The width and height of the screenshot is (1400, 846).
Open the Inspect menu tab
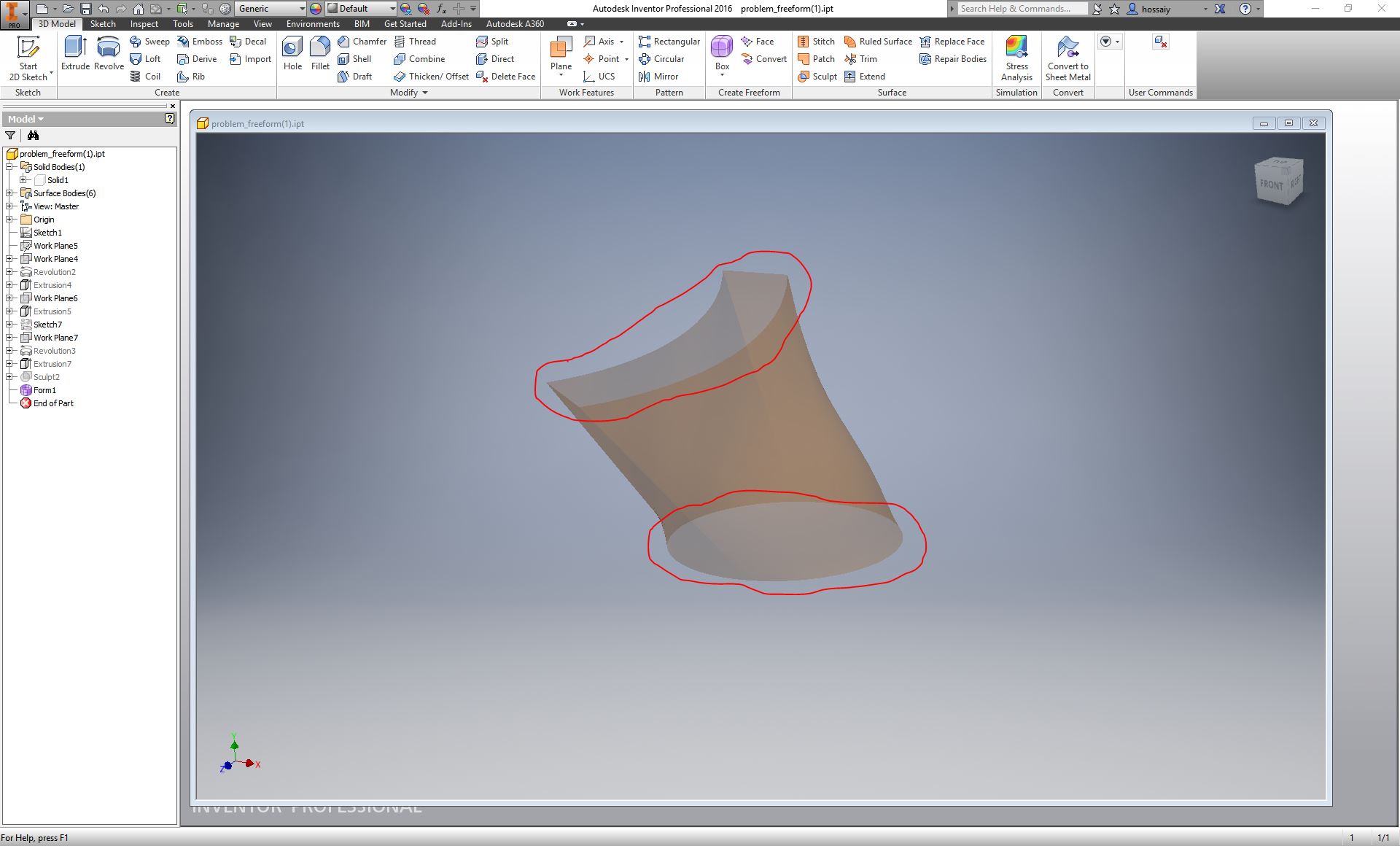pos(144,24)
